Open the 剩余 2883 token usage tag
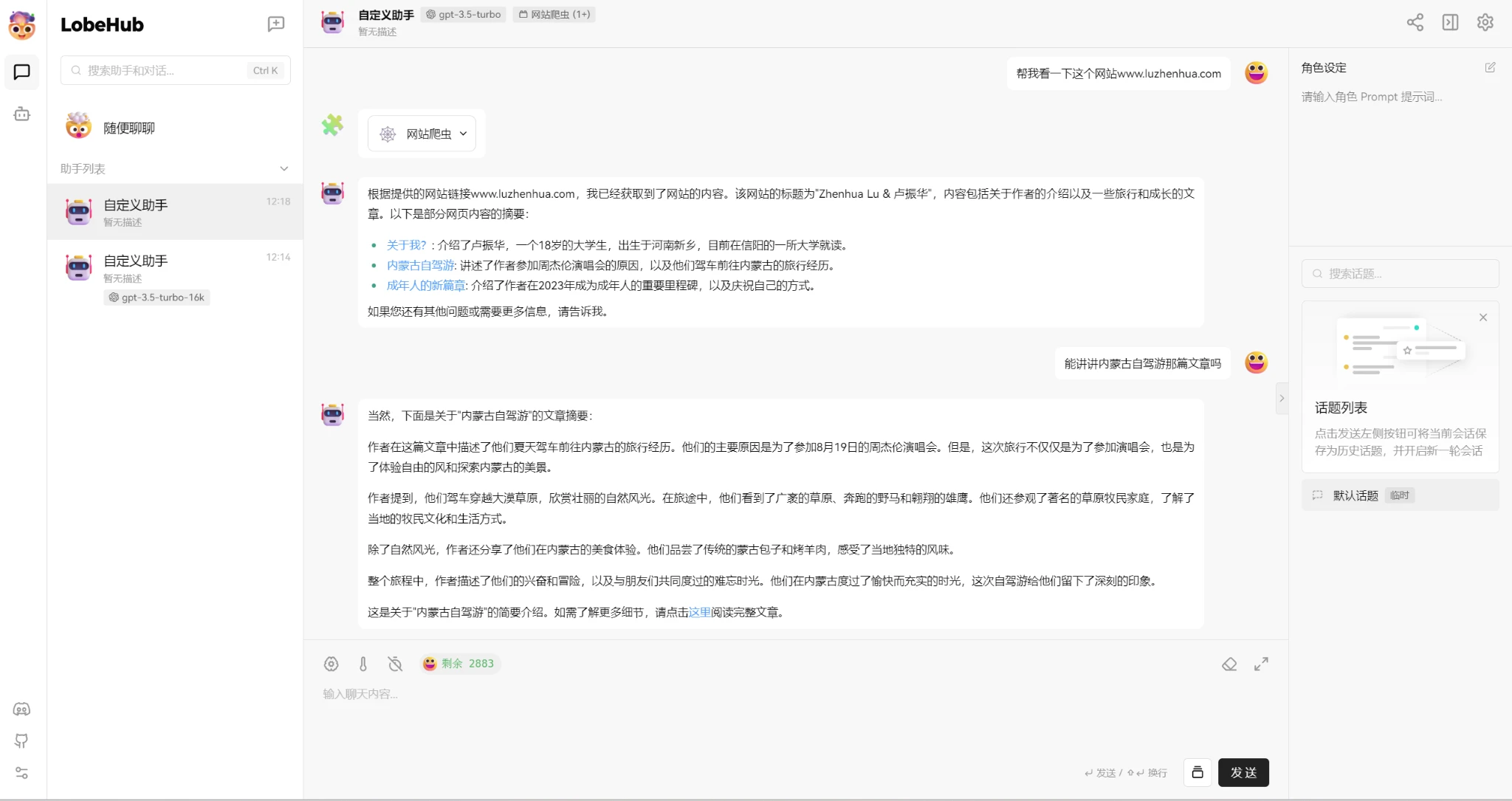 pyautogui.click(x=459, y=664)
